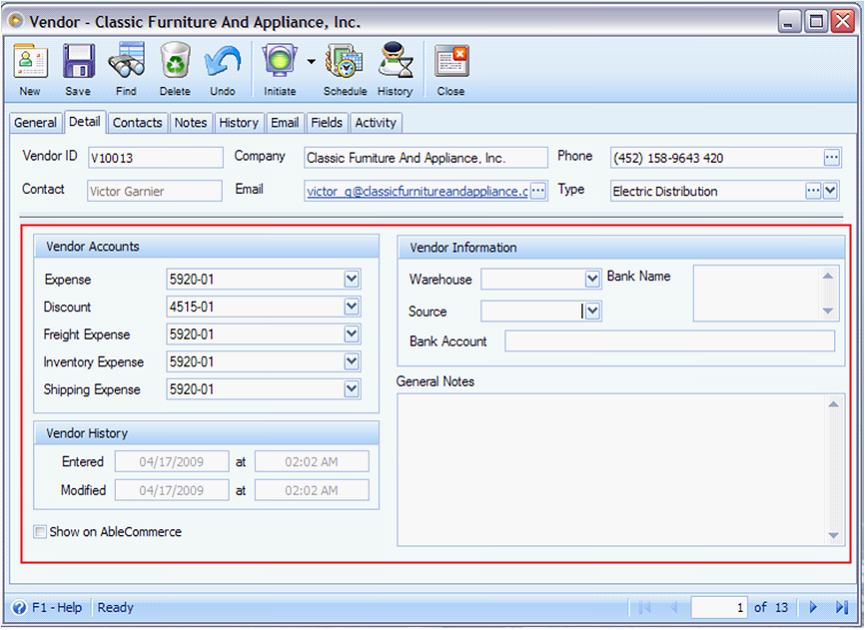This screenshot has height=630, width=865.
Task: Click the Contact field Victor Garnier
Action: click(x=154, y=191)
